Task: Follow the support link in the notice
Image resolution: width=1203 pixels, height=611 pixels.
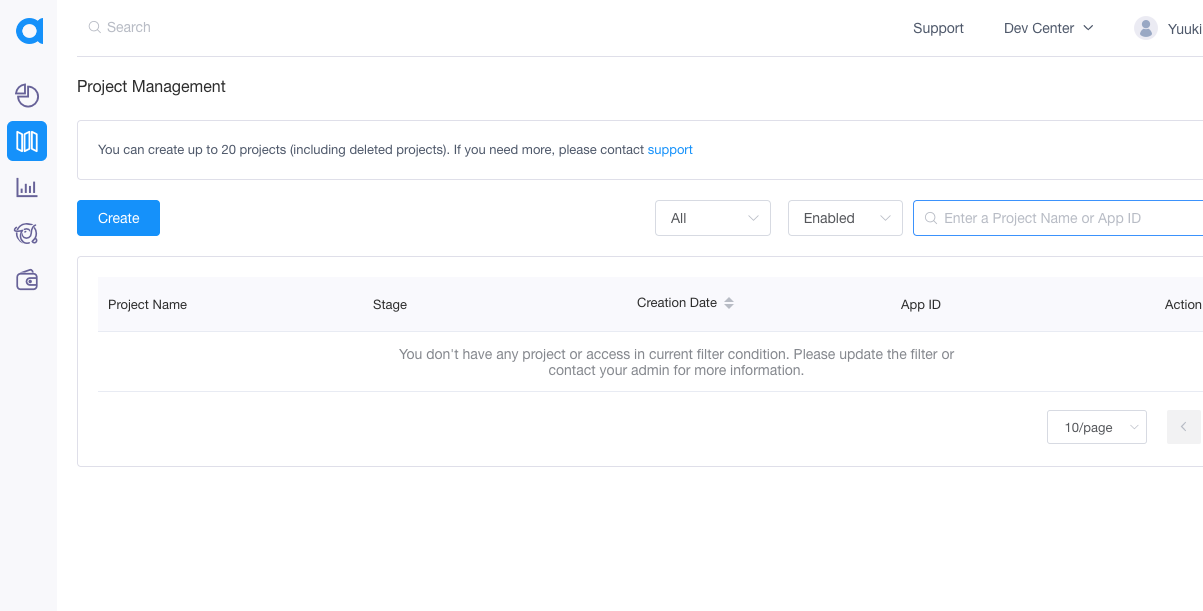Action: [x=670, y=150]
